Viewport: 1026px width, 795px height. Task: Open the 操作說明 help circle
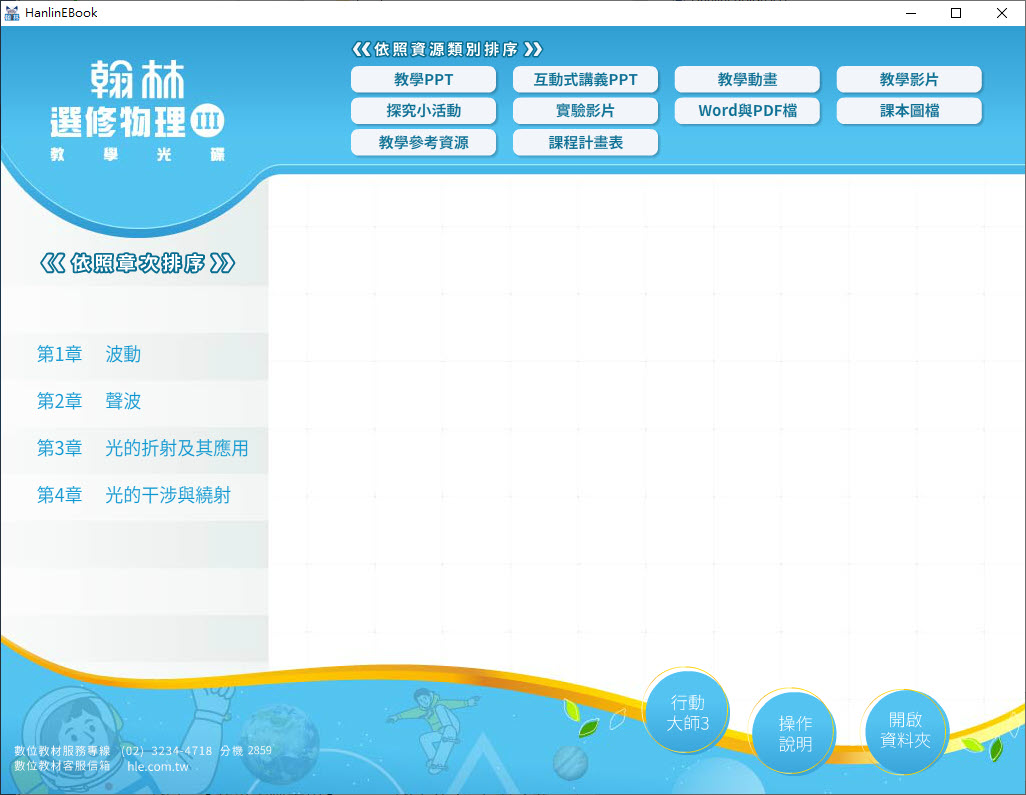tap(795, 733)
